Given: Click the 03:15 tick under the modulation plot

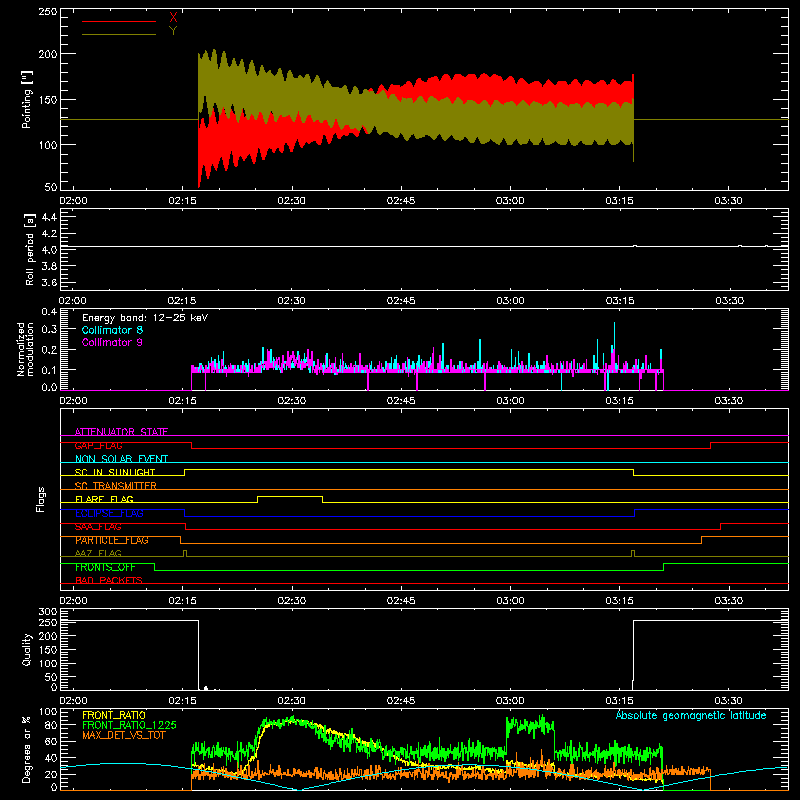Looking at the screenshot, I should 619,401.
